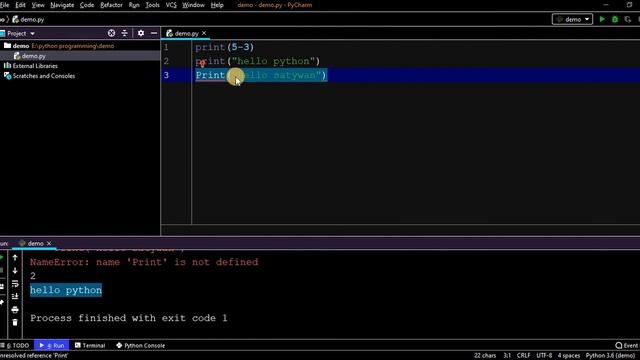Screen dimensions: 640x360
Task: Toggle scroll to end icon in Run console
Action: coord(15,296)
